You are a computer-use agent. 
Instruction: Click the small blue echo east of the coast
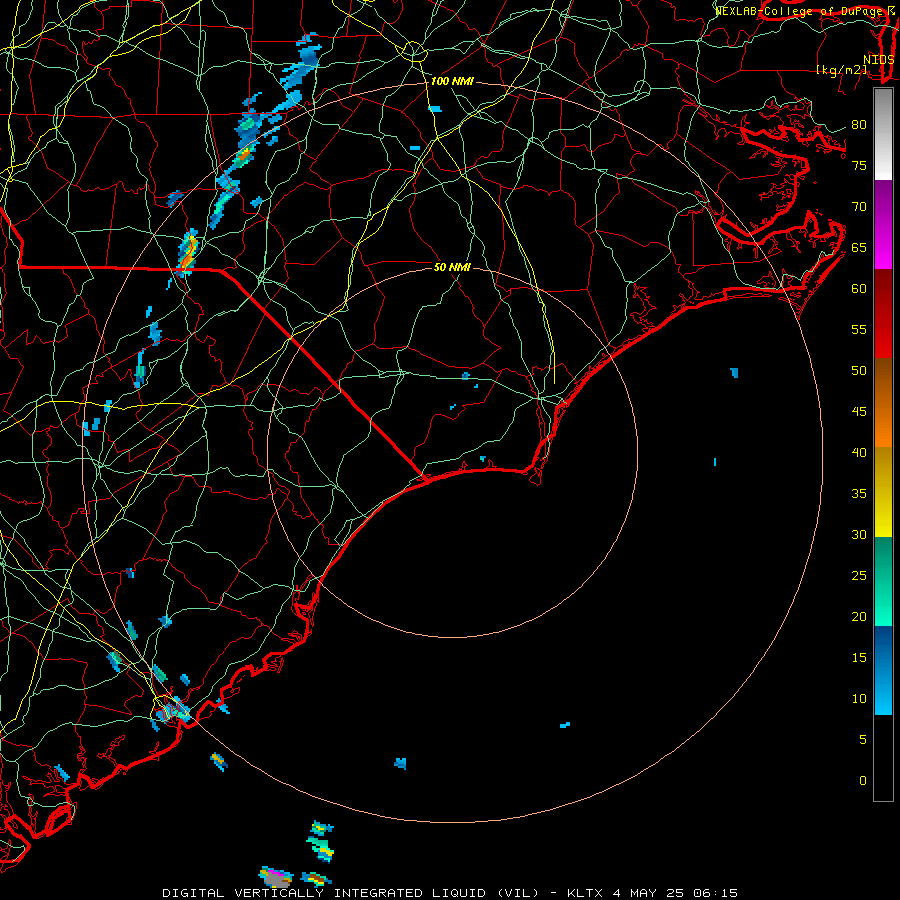coord(734,373)
